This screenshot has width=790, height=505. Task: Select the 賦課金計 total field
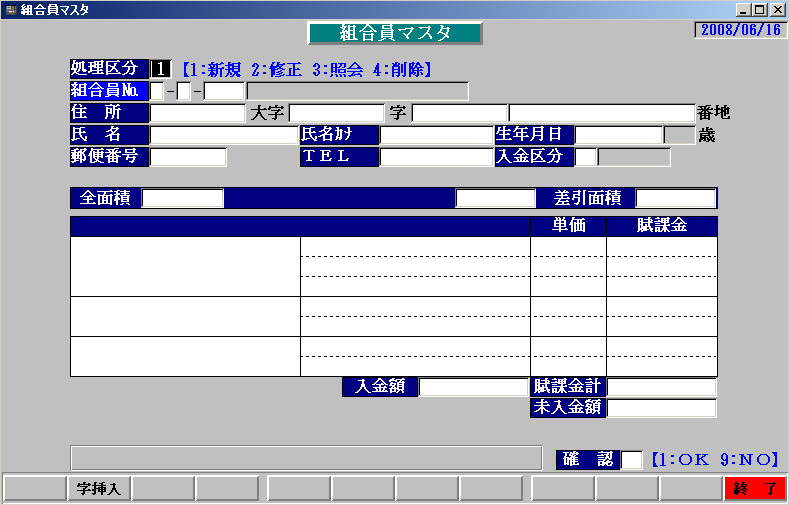click(662, 387)
